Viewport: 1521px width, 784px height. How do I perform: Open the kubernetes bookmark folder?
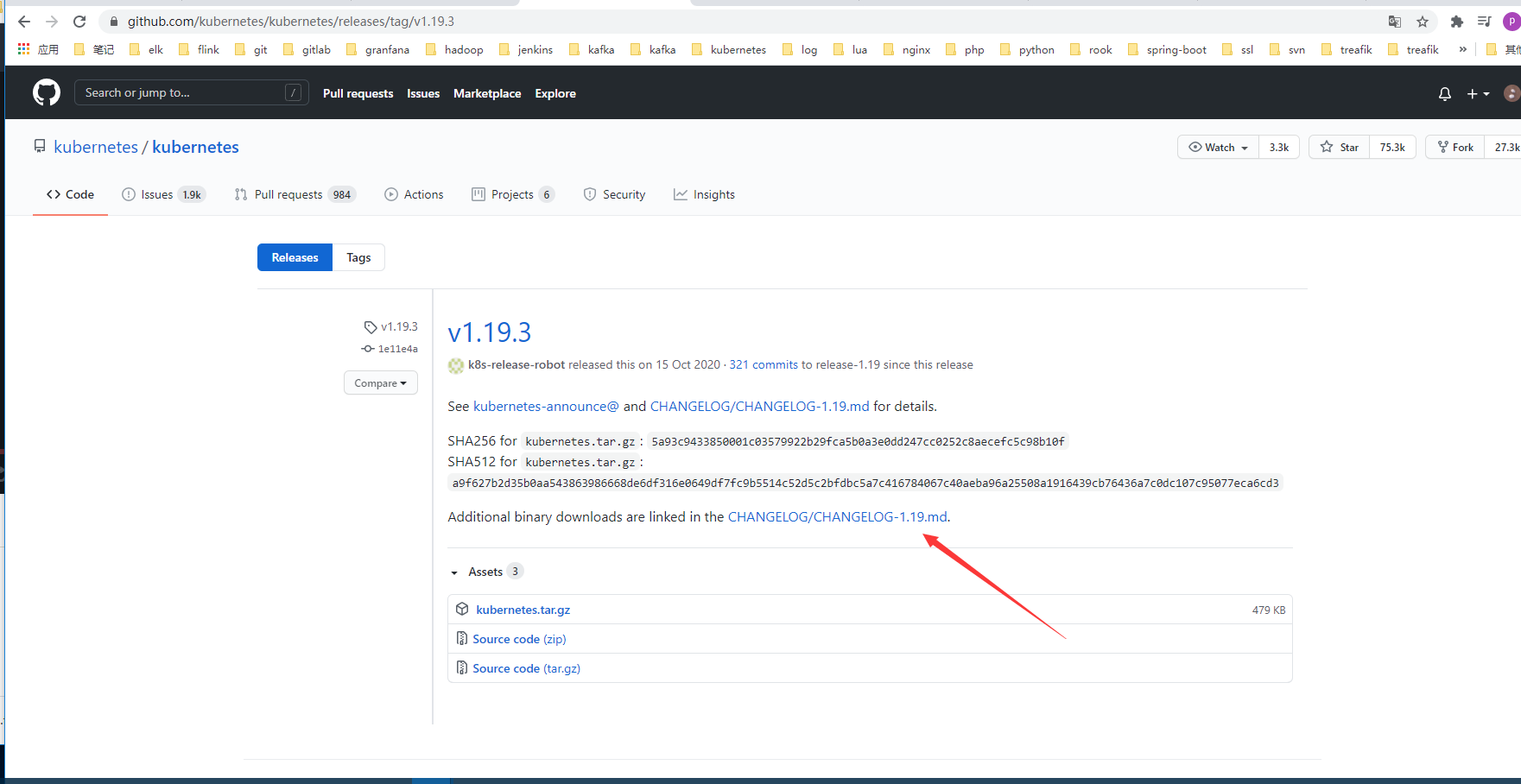click(729, 49)
